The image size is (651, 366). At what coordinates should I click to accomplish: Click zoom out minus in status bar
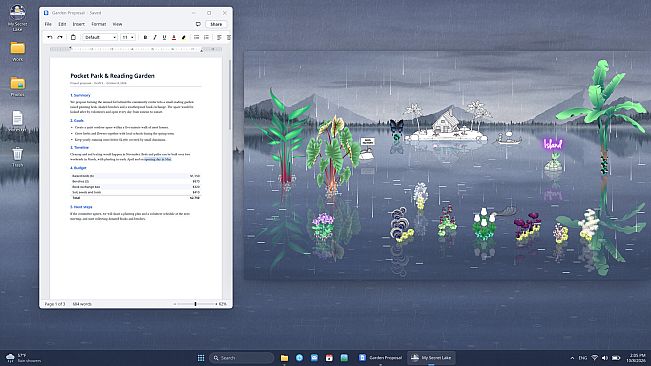point(175,304)
